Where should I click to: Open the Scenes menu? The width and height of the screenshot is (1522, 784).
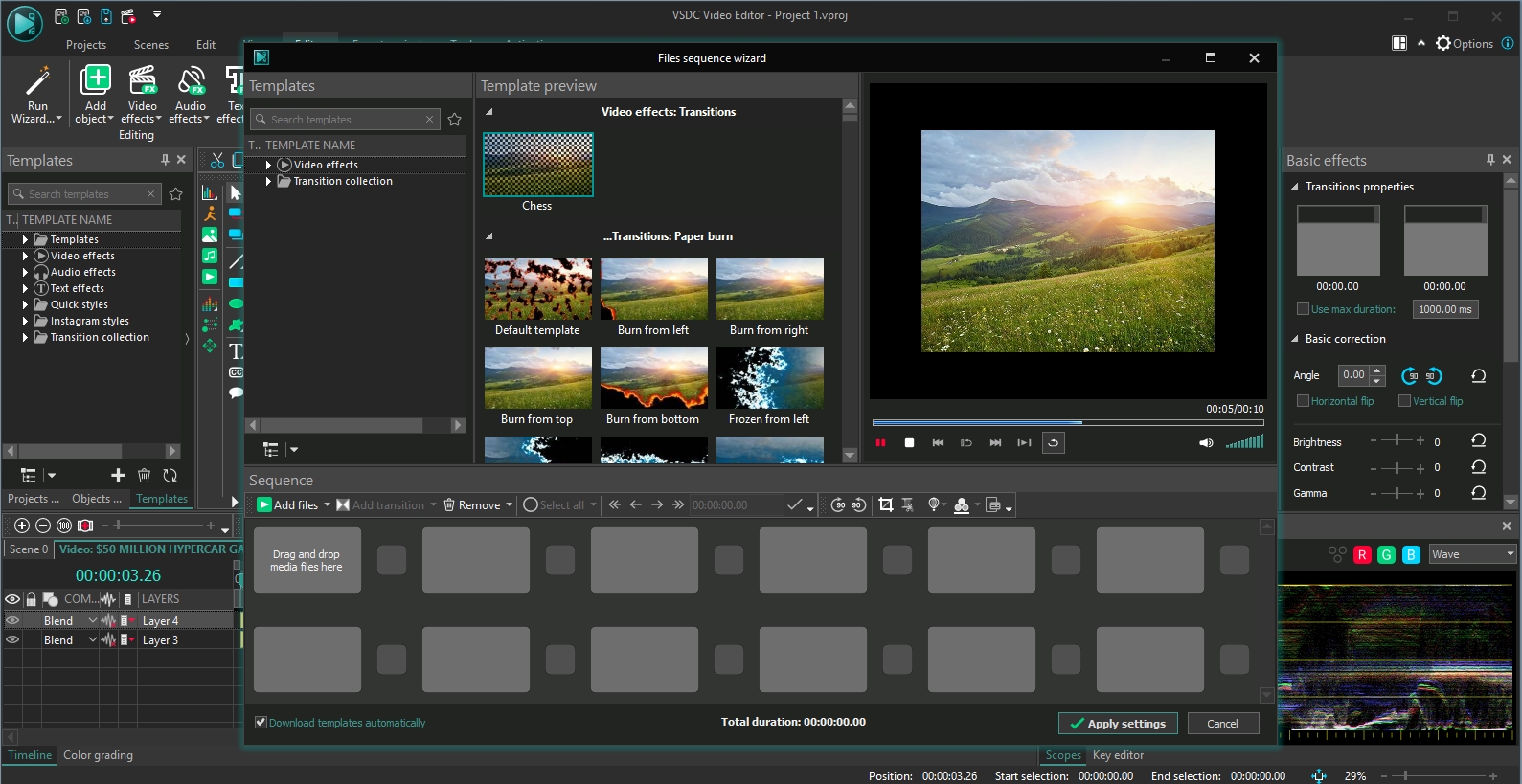click(x=150, y=45)
